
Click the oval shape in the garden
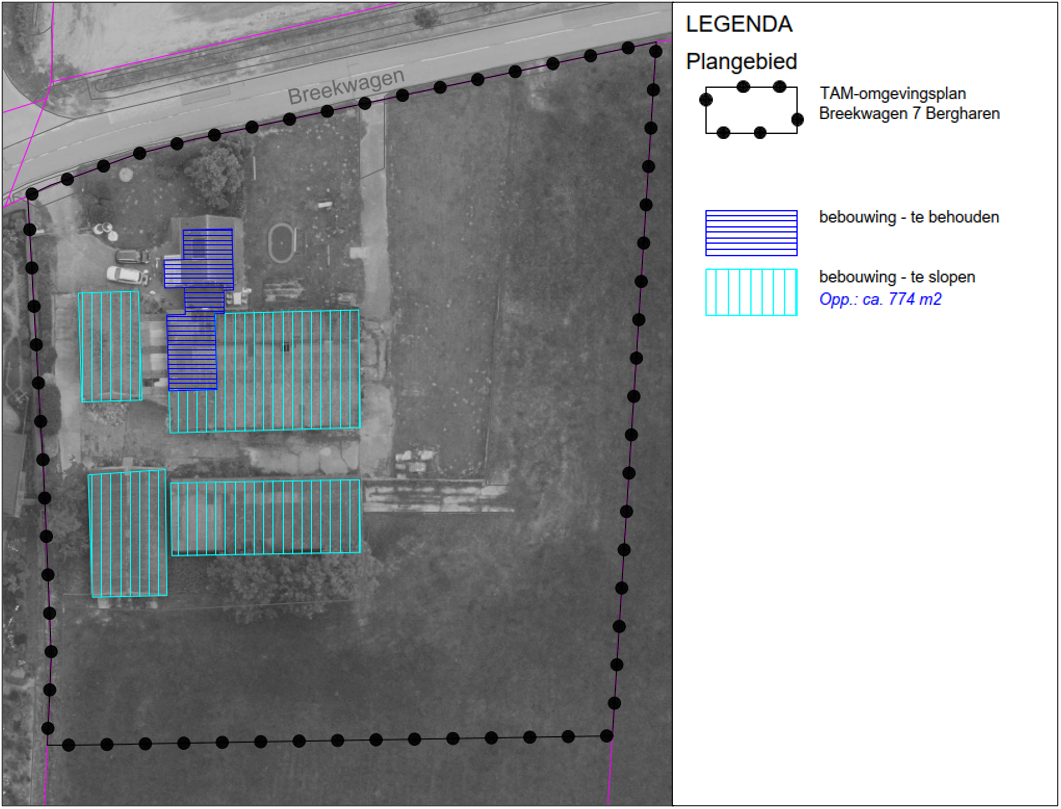(x=281, y=242)
